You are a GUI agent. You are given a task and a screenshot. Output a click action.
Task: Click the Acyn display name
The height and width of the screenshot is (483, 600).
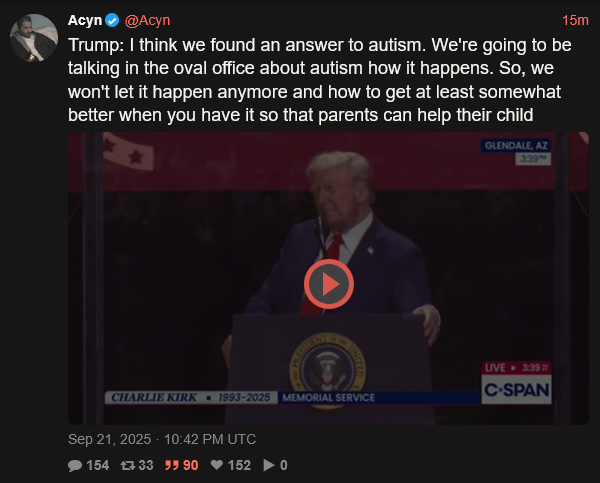click(85, 20)
